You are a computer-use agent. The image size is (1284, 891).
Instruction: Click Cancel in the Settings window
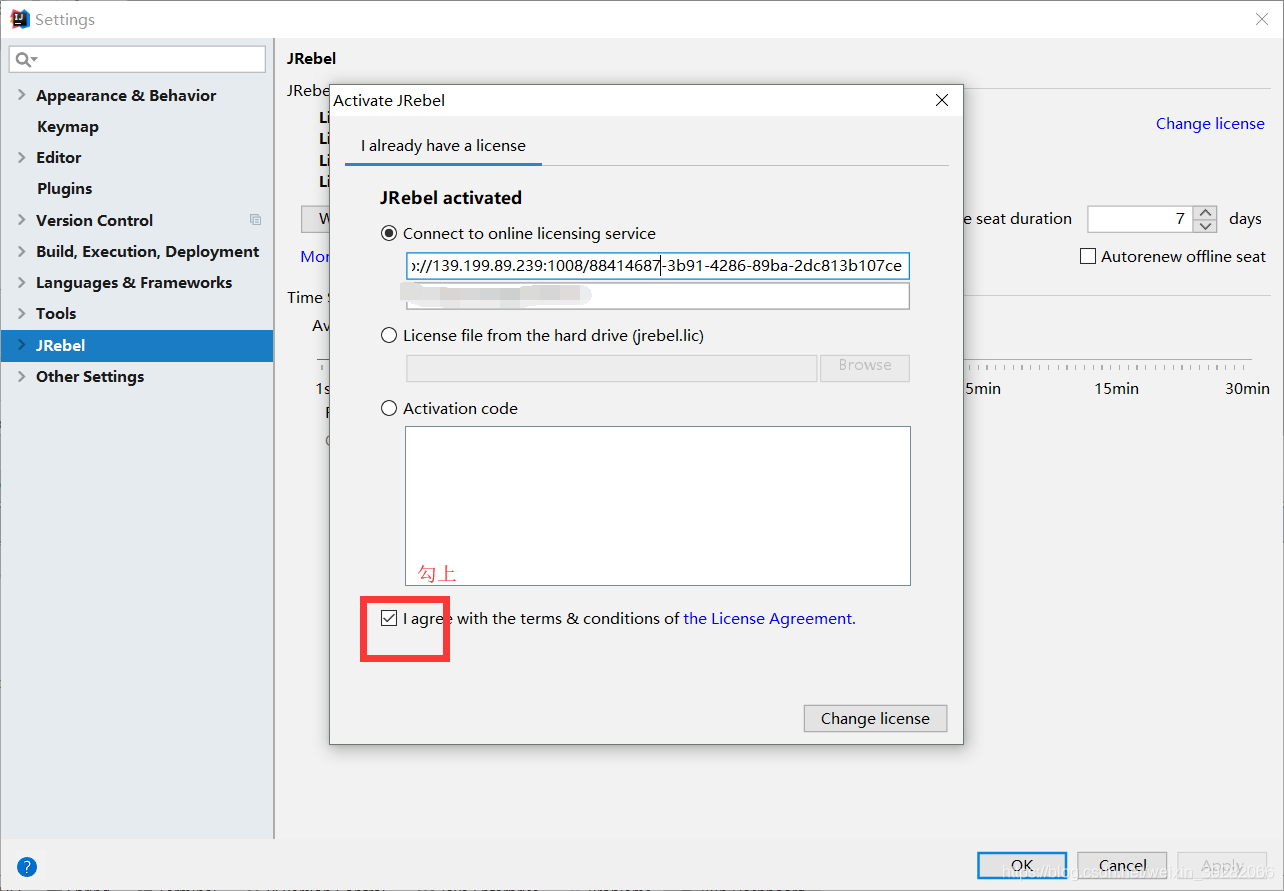tap(1122, 866)
